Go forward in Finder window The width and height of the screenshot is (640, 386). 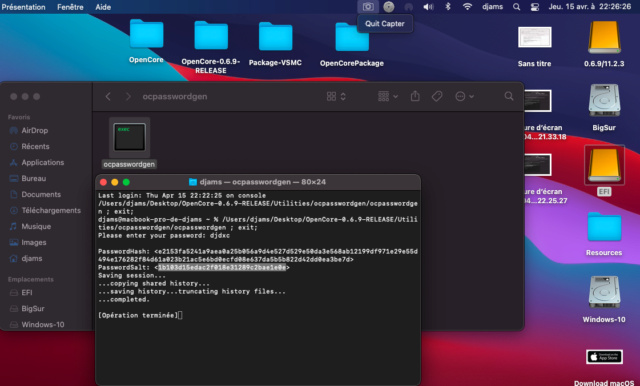pyautogui.click(x=128, y=97)
